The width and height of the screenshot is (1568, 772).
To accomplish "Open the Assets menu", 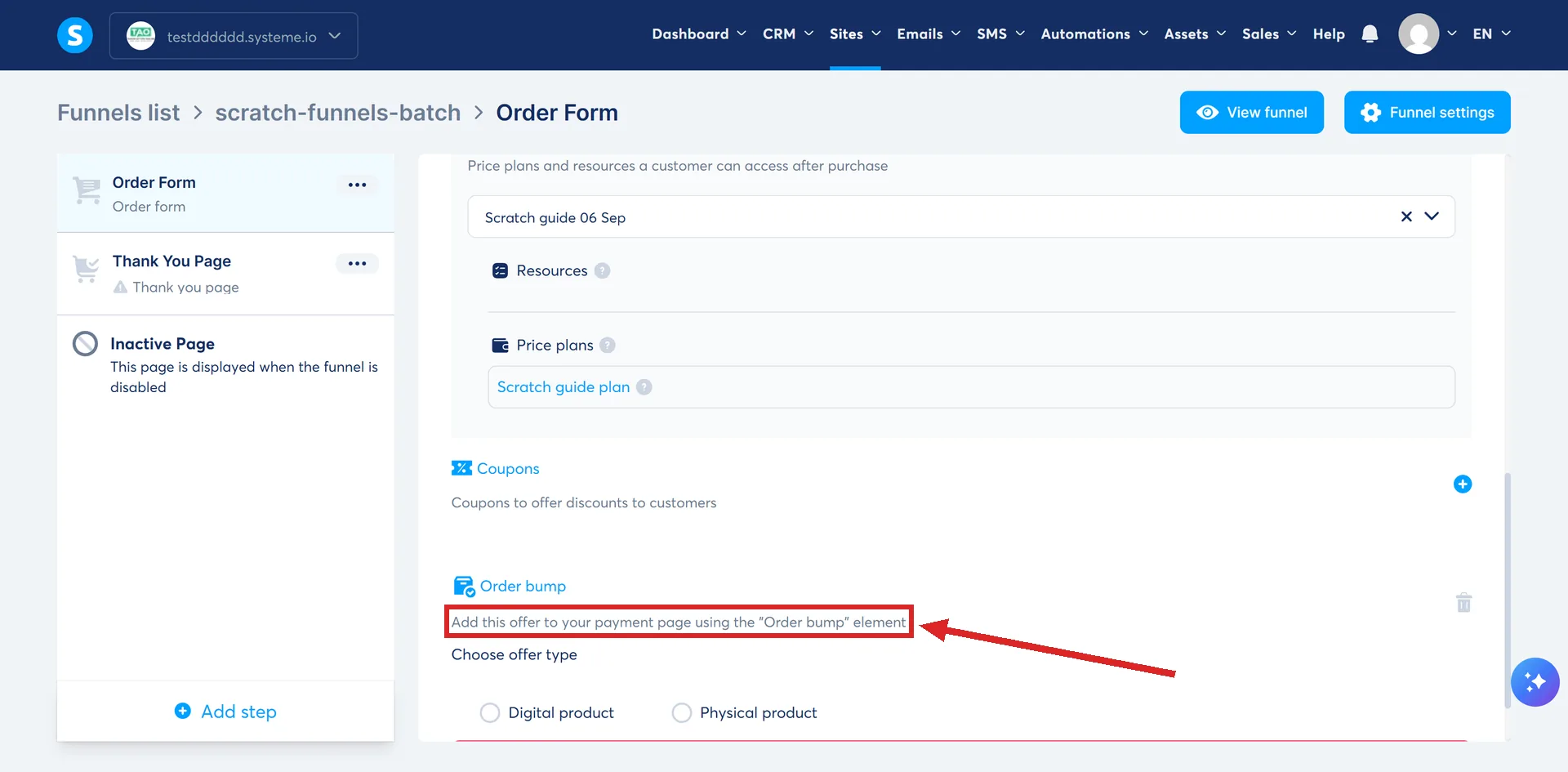I will [x=1195, y=33].
